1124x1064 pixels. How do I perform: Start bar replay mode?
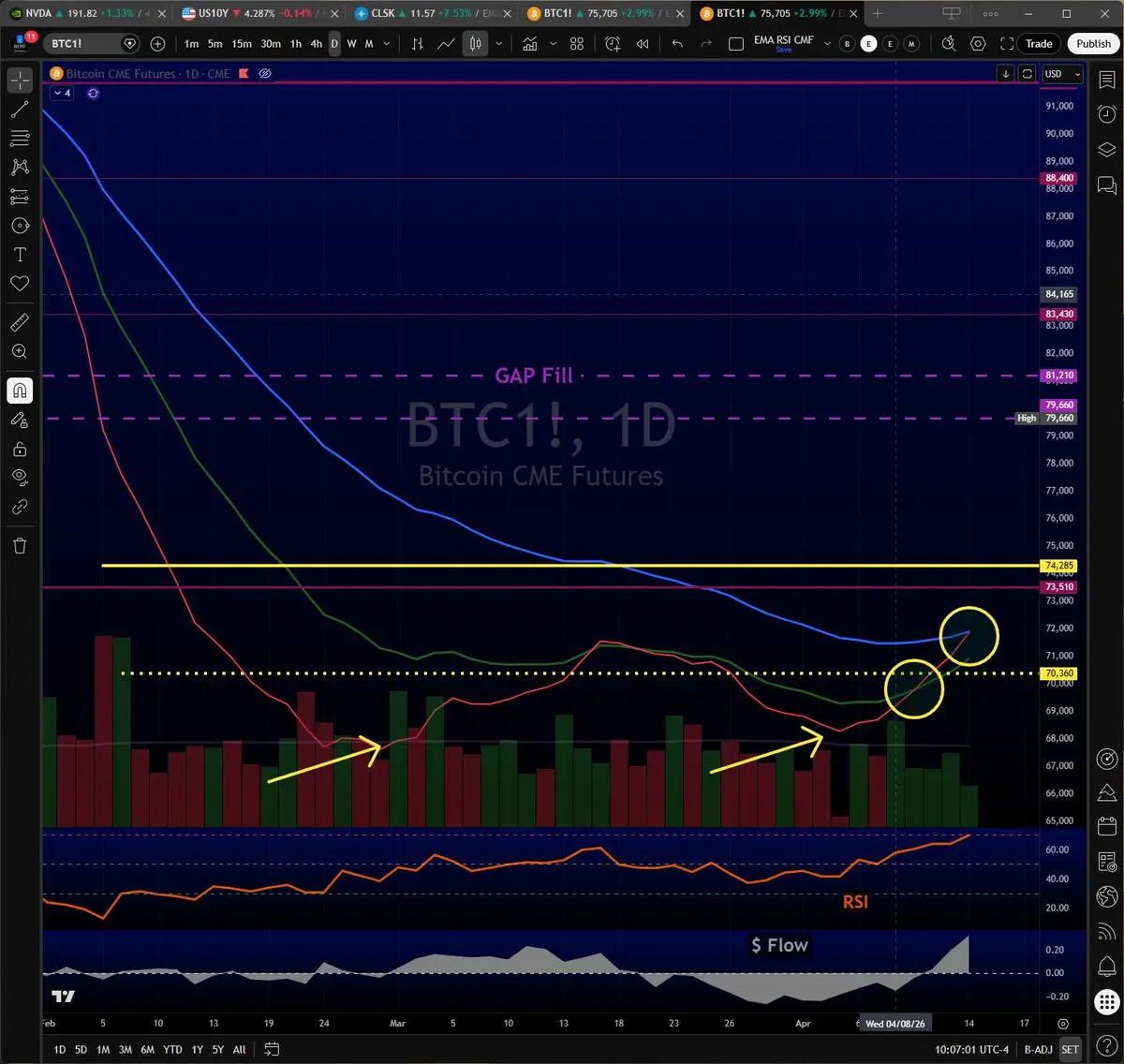pos(643,44)
